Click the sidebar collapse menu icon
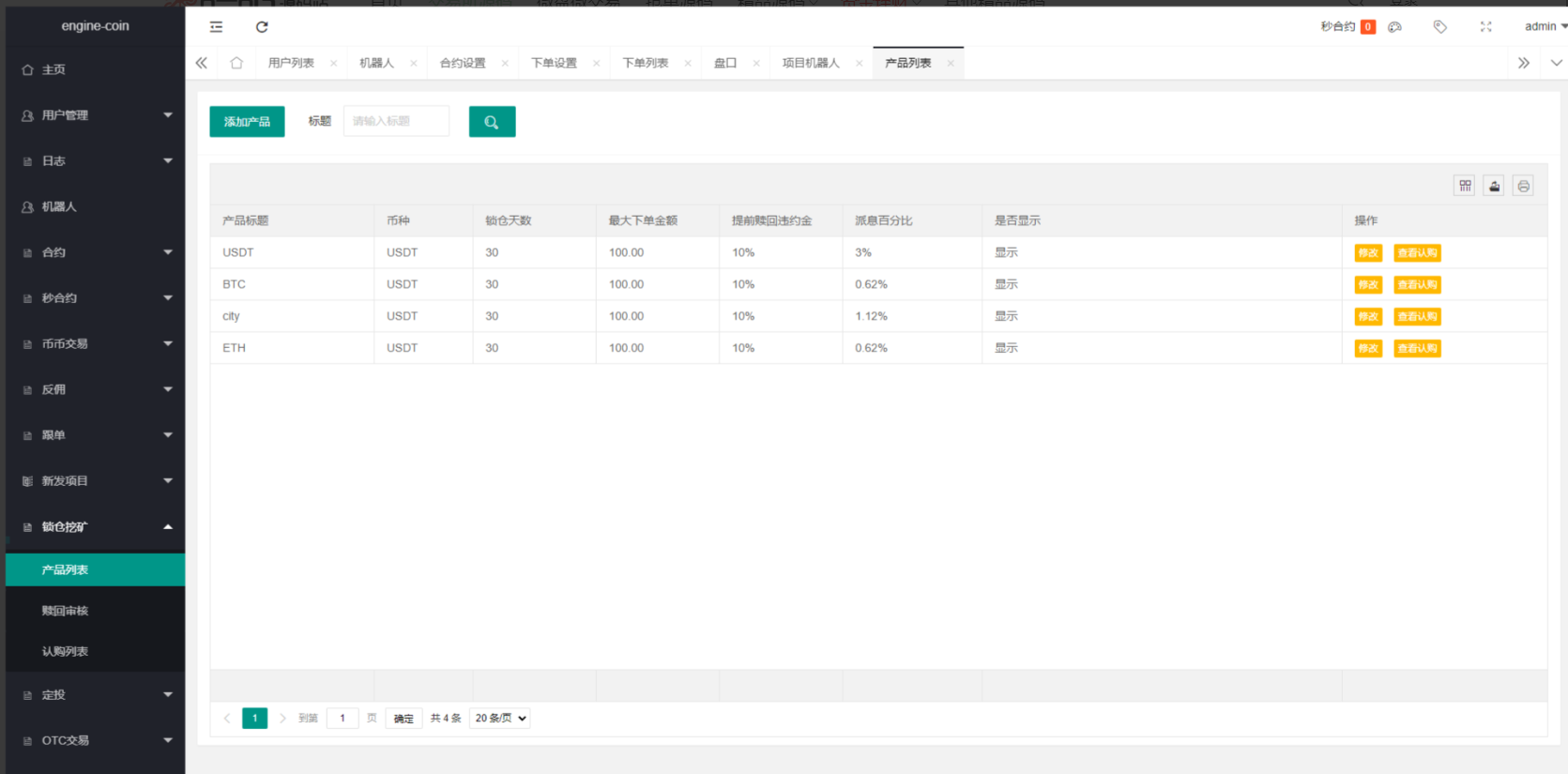Viewport: 1568px width, 774px height. [216, 27]
